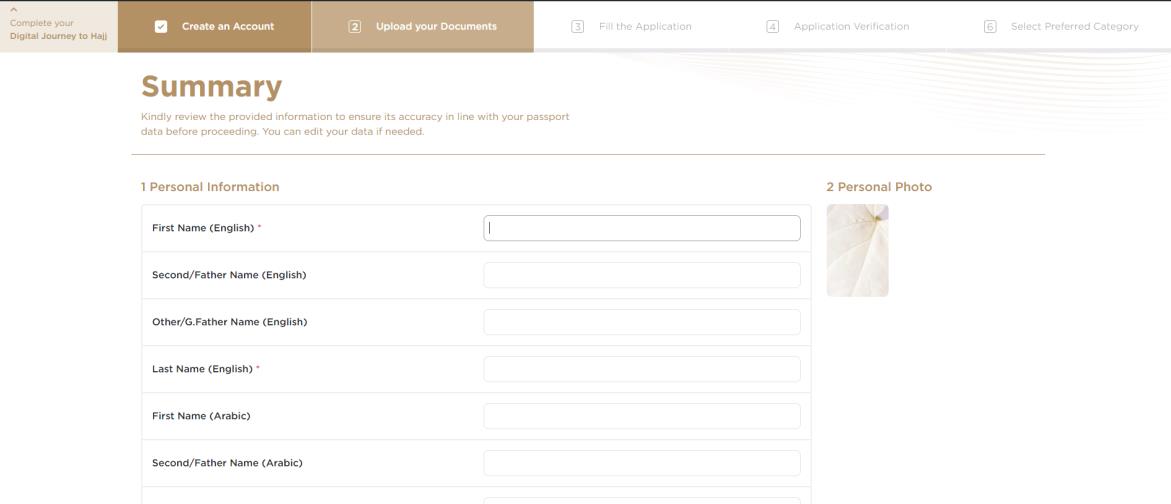Image resolution: width=1171 pixels, height=504 pixels.
Task: Click the Second/Father Name (English) input
Action: [642, 275]
